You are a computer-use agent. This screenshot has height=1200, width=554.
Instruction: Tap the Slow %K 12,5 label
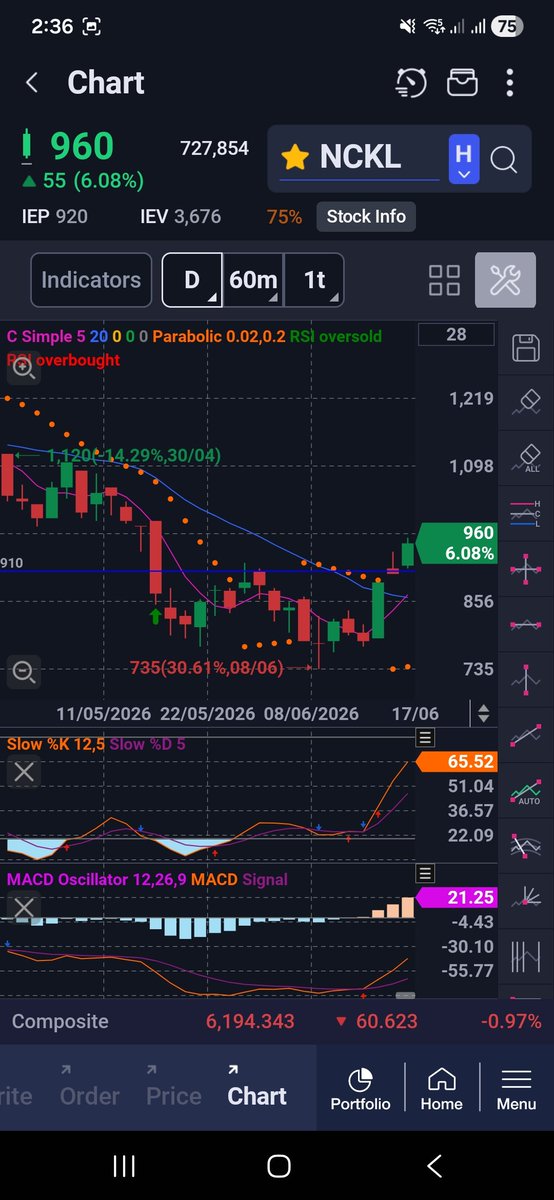(x=55, y=744)
